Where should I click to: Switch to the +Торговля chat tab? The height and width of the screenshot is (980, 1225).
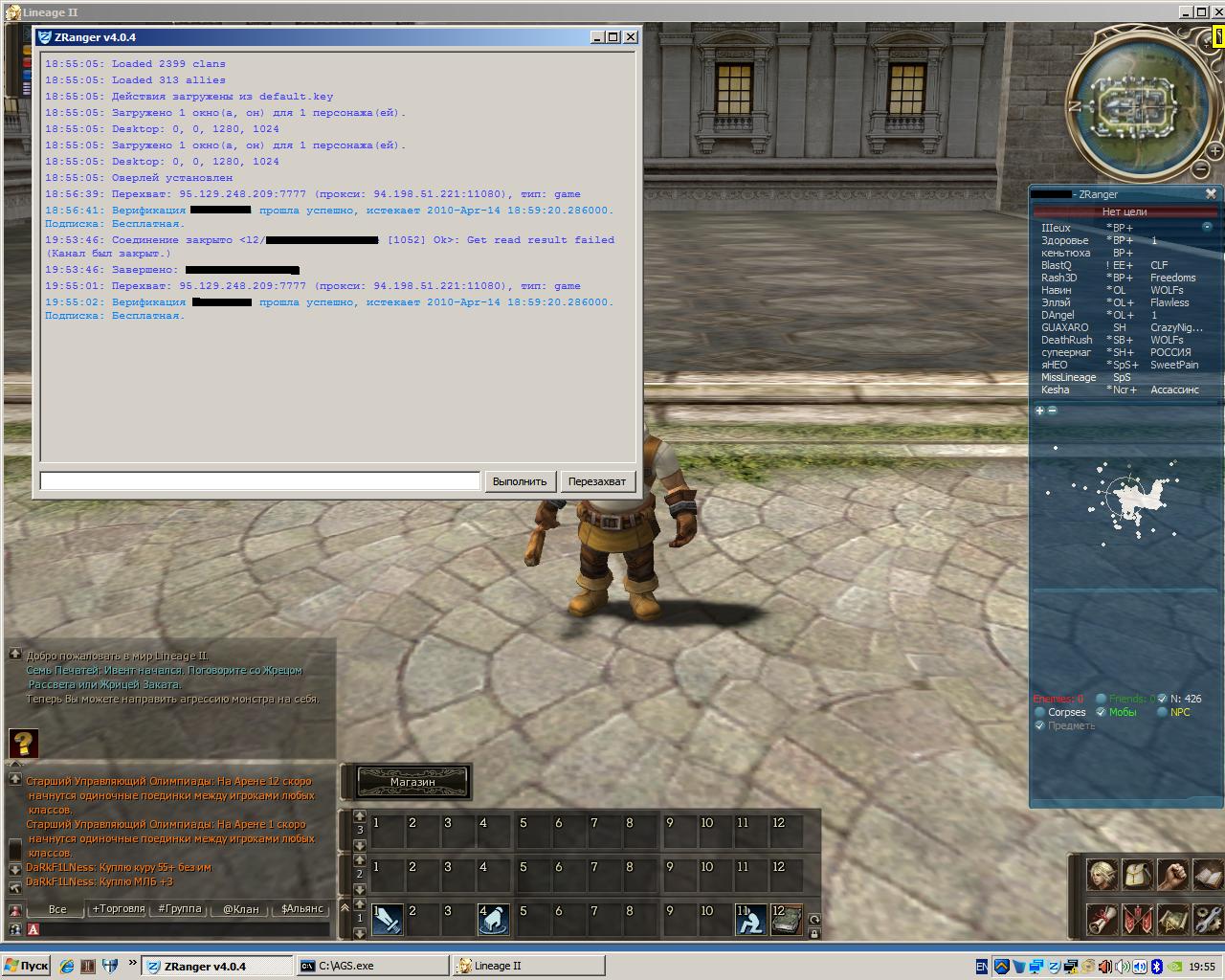coord(119,909)
